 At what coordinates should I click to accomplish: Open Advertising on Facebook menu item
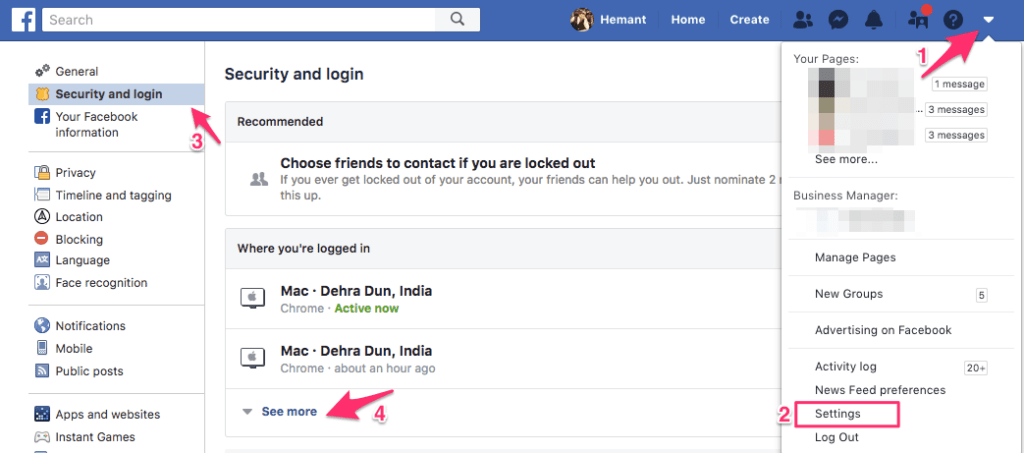pyautogui.click(x=884, y=330)
